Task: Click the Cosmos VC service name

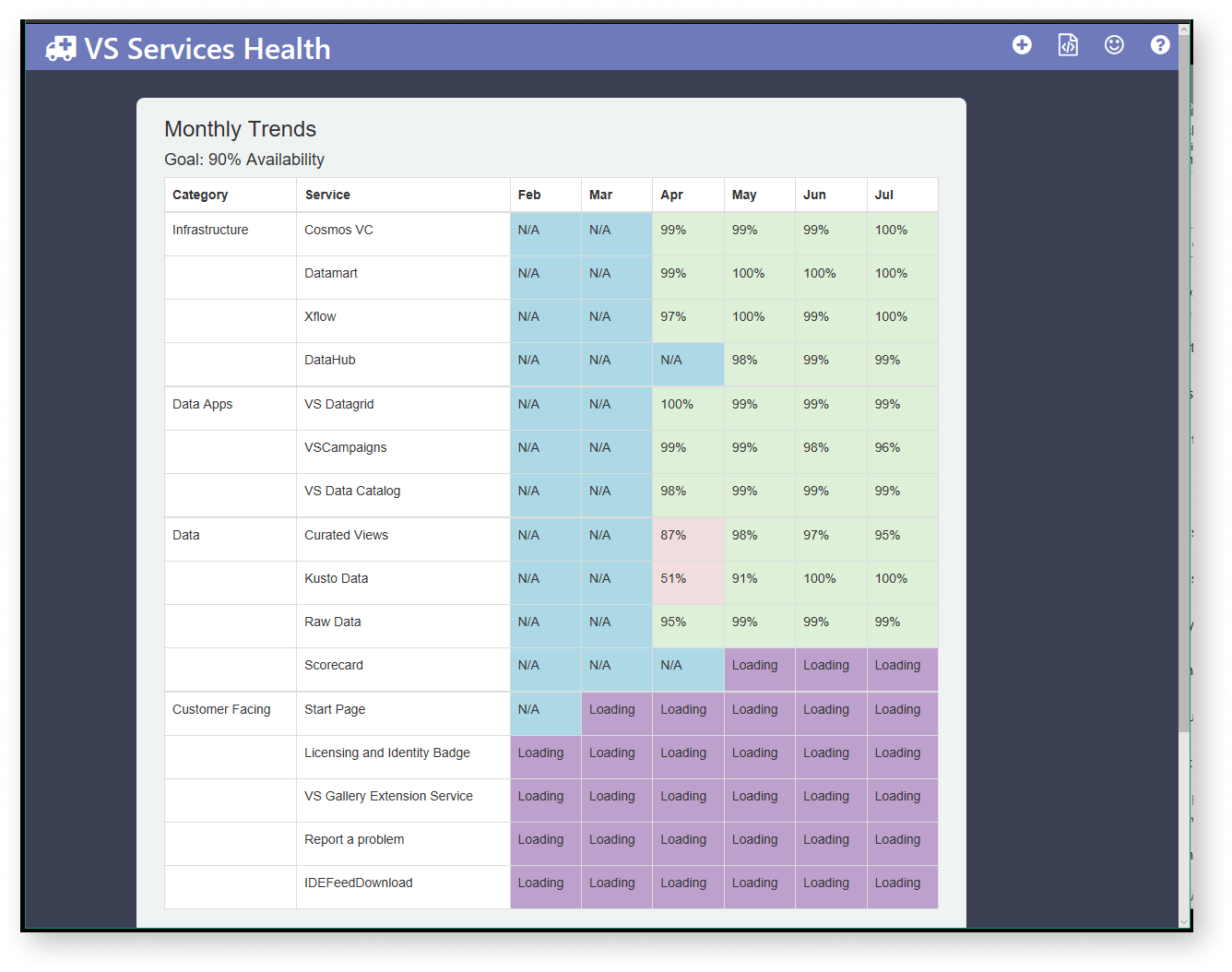Action: point(338,230)
